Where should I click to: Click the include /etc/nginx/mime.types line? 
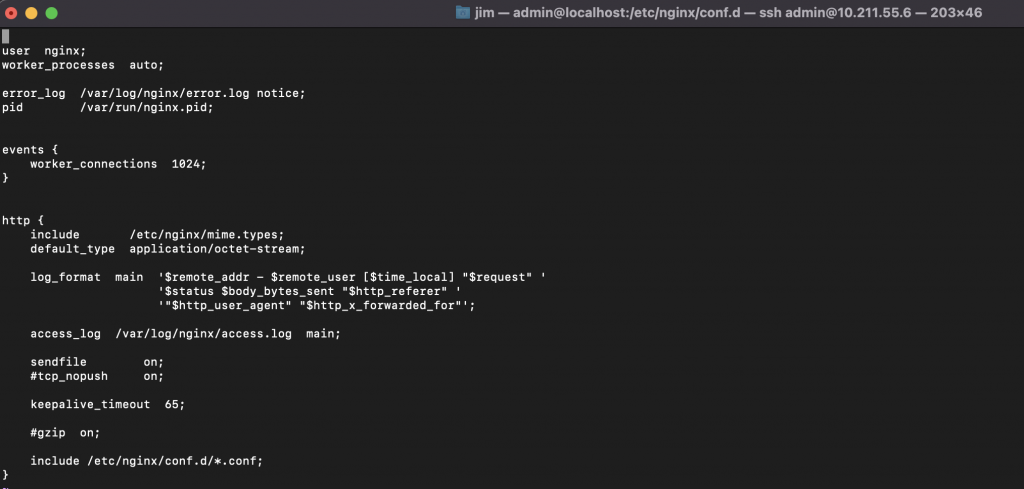tap(157, 234)
